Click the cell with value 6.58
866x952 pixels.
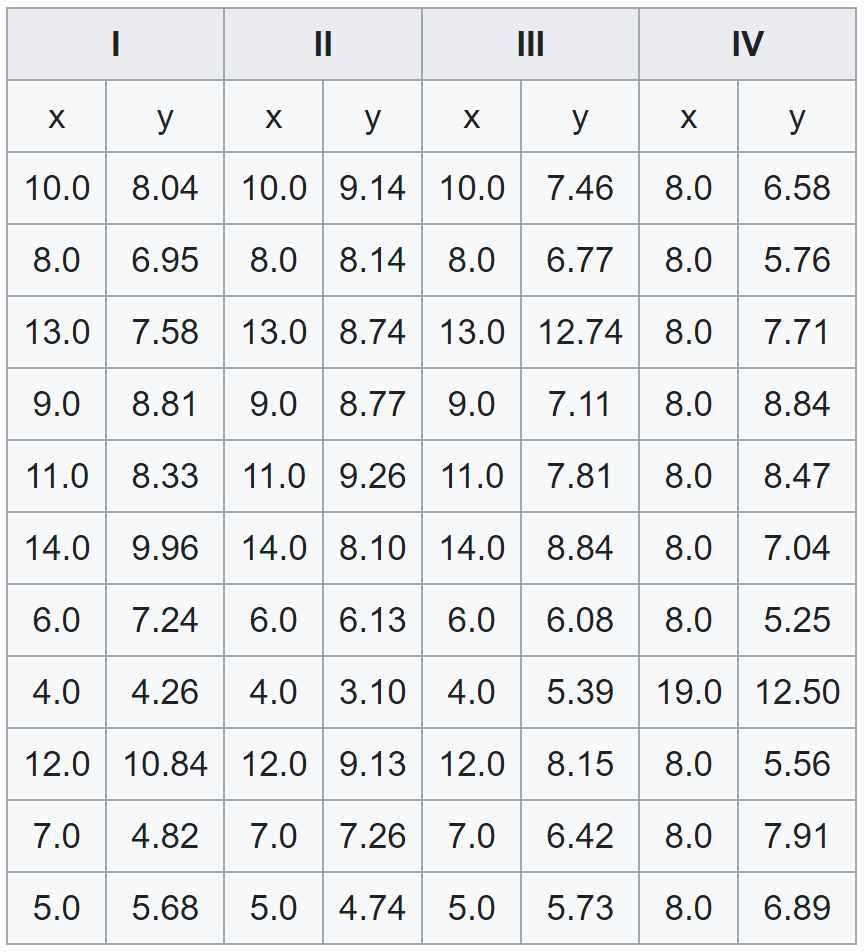[x=797, y=188]
